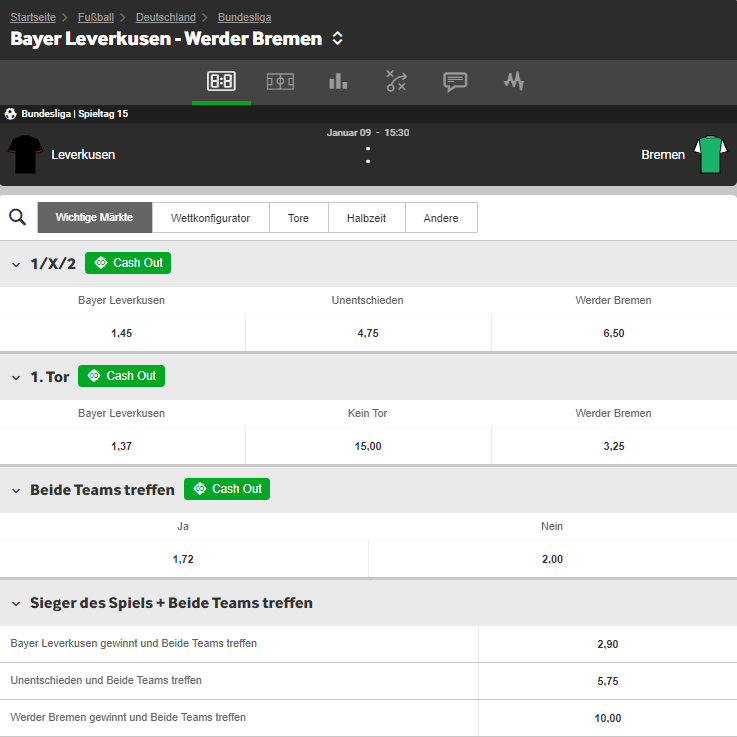This screenshot has width=737, height=737.
Task: Click the market search magnifier icon
Action: 17,217
